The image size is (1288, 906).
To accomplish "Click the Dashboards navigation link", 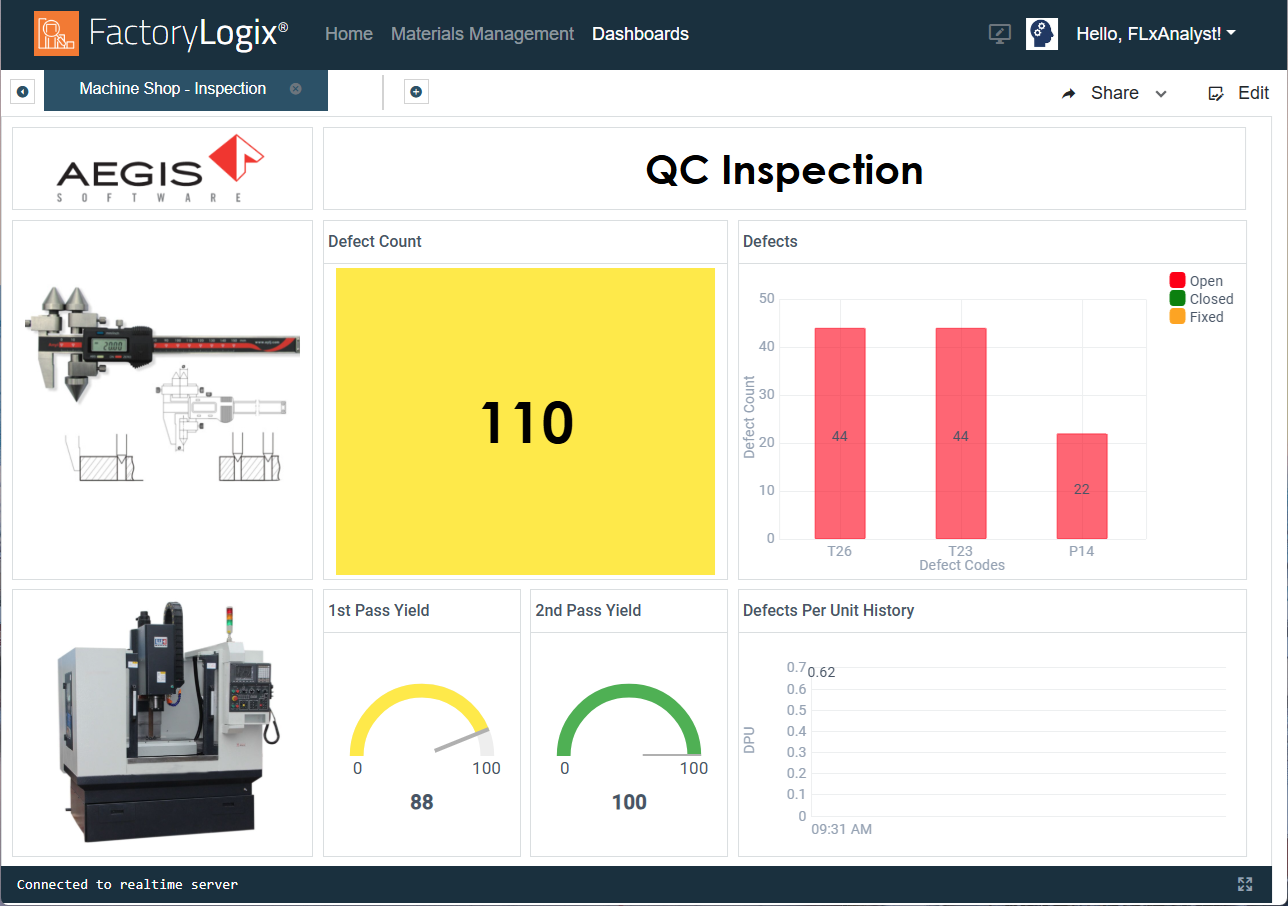I will pos(640,33).
